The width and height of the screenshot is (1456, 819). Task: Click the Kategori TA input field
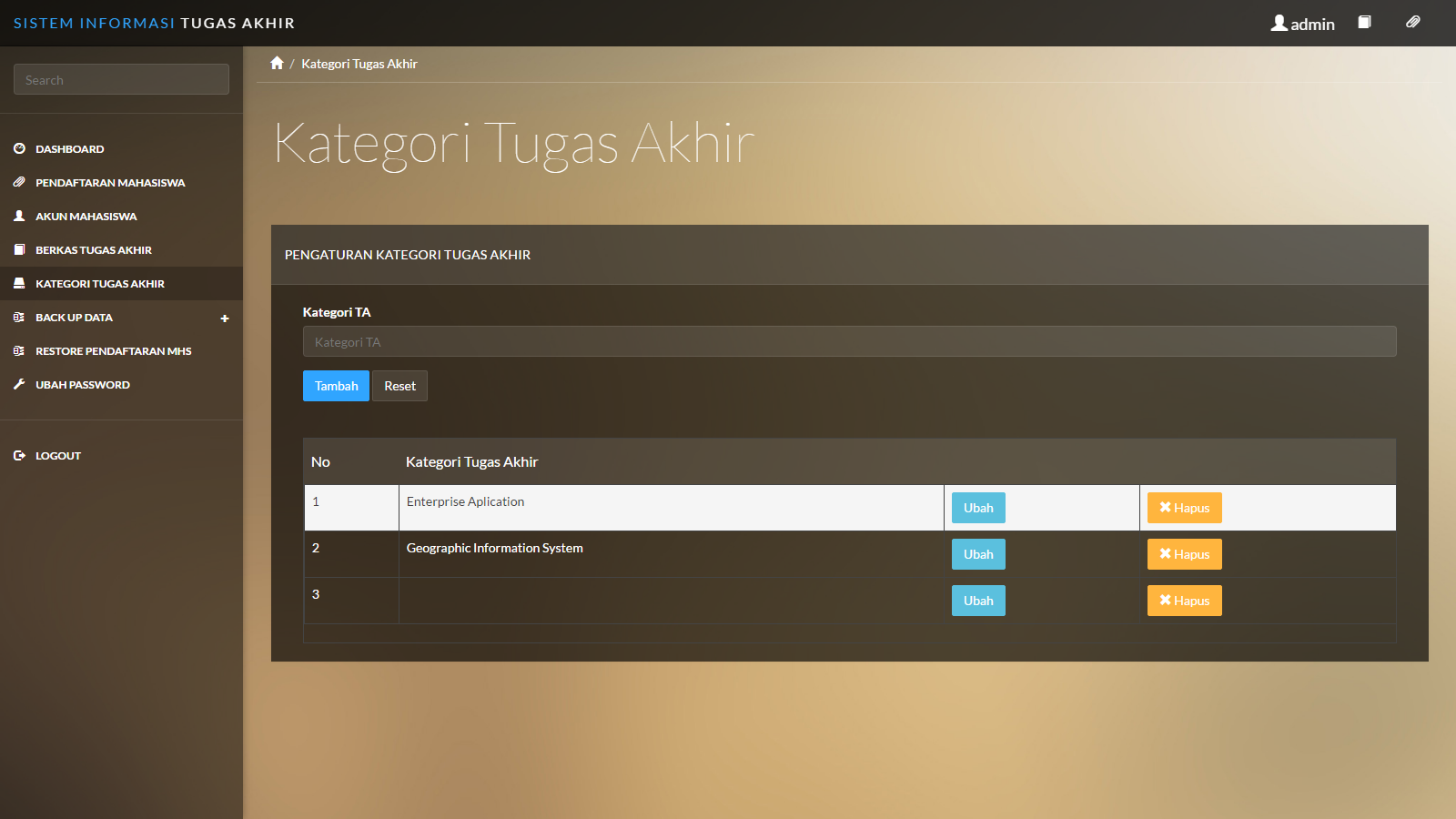pyautogui.click(x=849, y=341)
